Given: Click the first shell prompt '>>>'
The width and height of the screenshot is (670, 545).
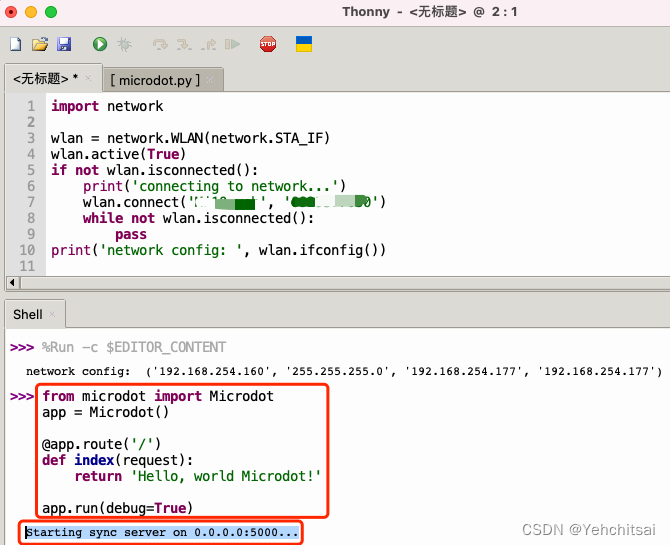Looking at the screenshot, I should click(x=22, y=347).
